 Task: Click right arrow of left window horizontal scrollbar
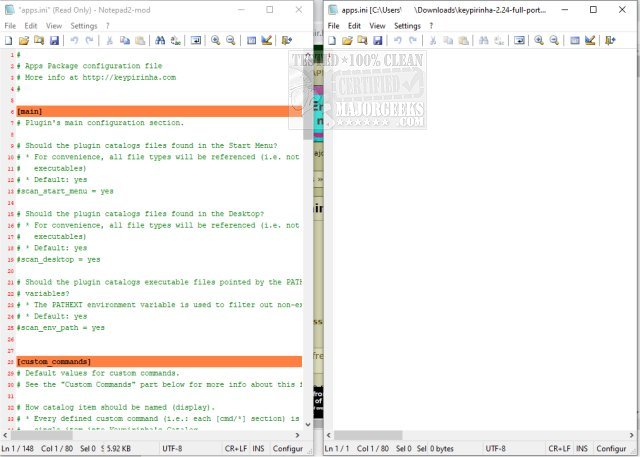click(x=298, y=435)
